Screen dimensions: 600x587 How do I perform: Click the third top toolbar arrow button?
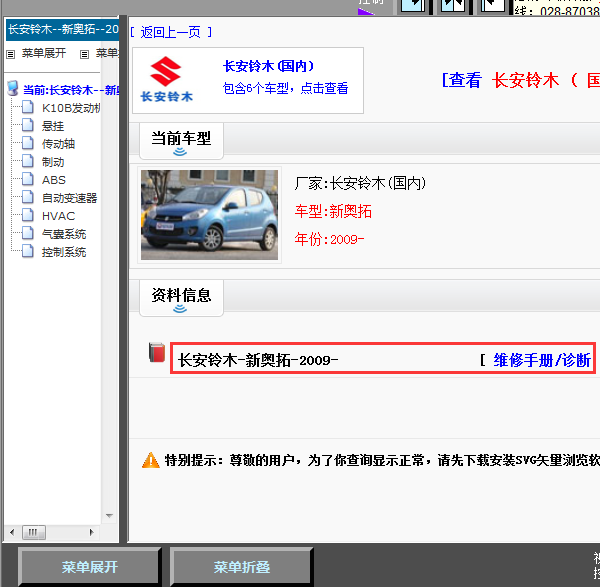(493, 6)
